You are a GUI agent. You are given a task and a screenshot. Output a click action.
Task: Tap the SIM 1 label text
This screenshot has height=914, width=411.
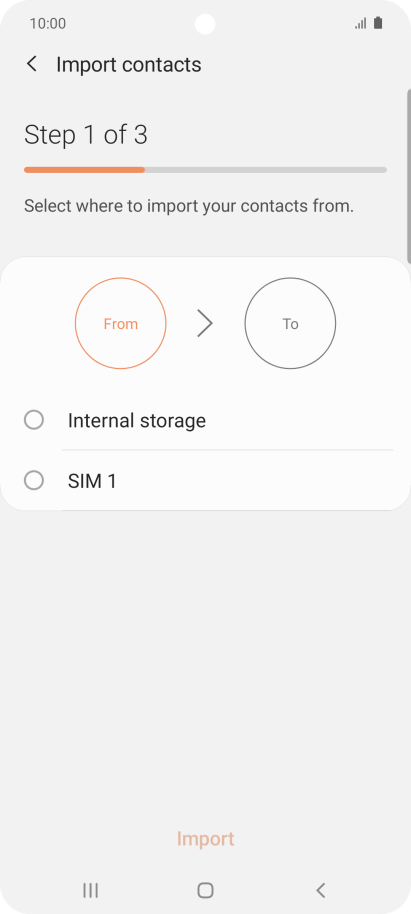92,481
